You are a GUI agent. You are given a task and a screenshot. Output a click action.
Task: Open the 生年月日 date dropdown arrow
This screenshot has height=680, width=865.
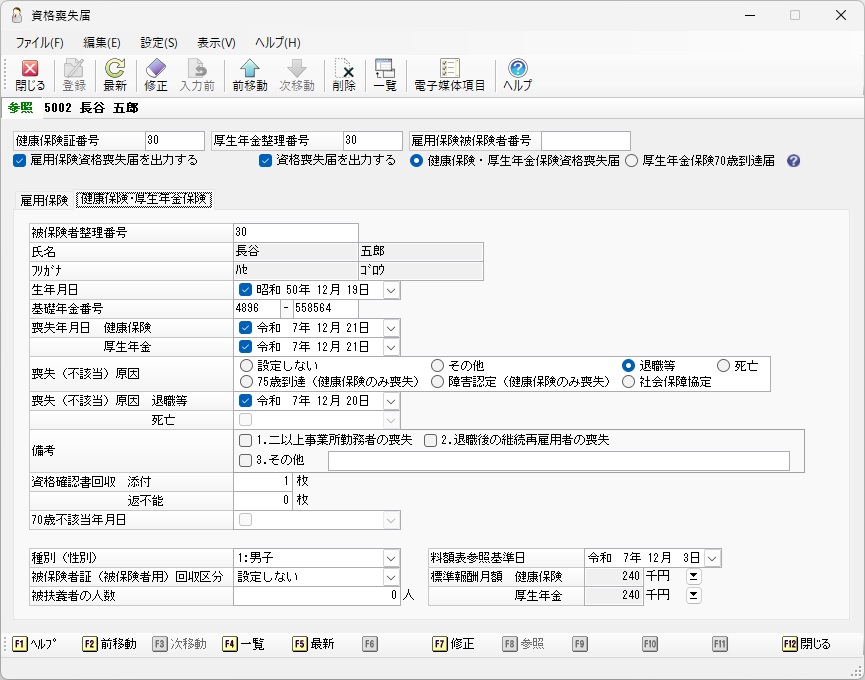tap(391, 290)
